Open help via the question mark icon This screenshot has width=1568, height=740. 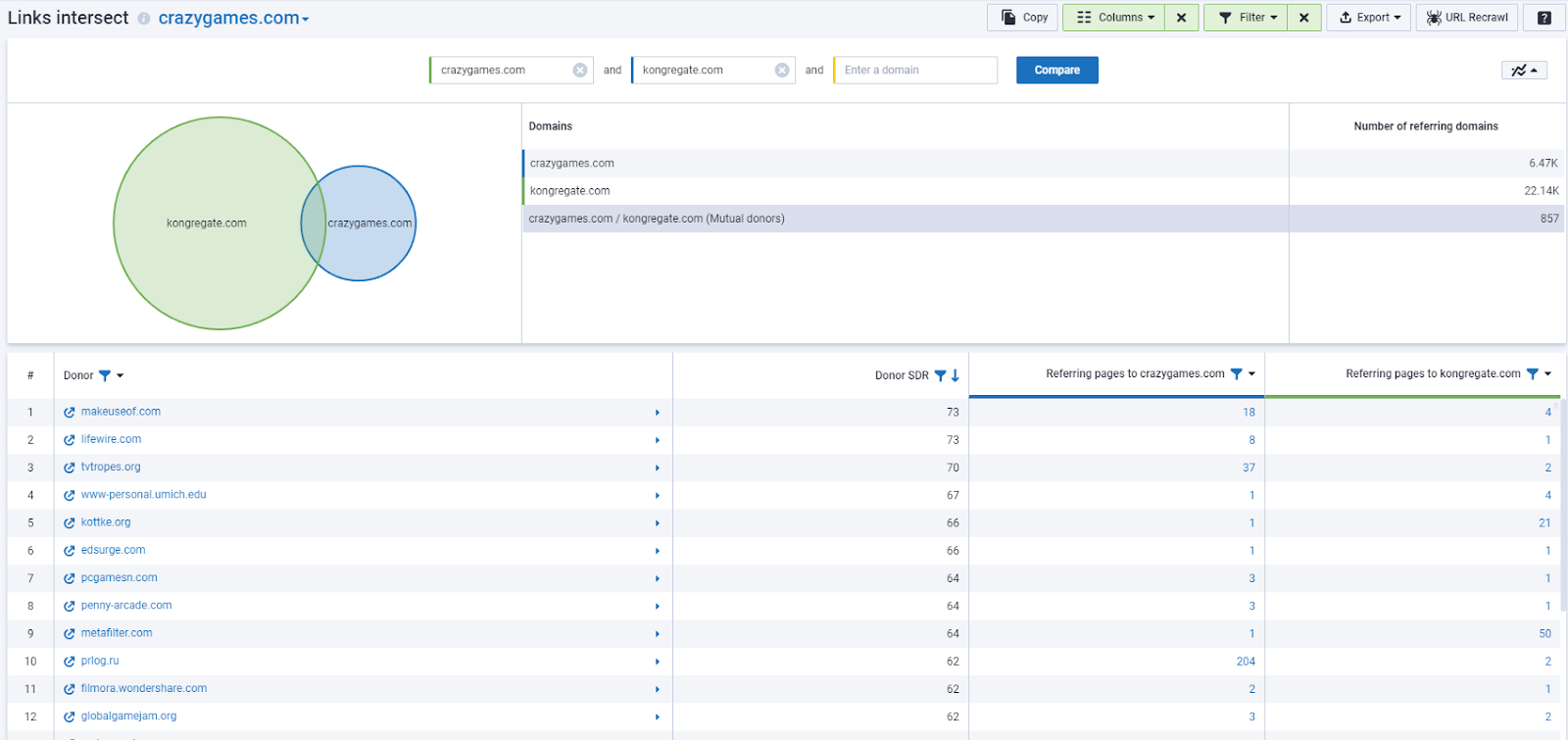[x=1544, y=18]
